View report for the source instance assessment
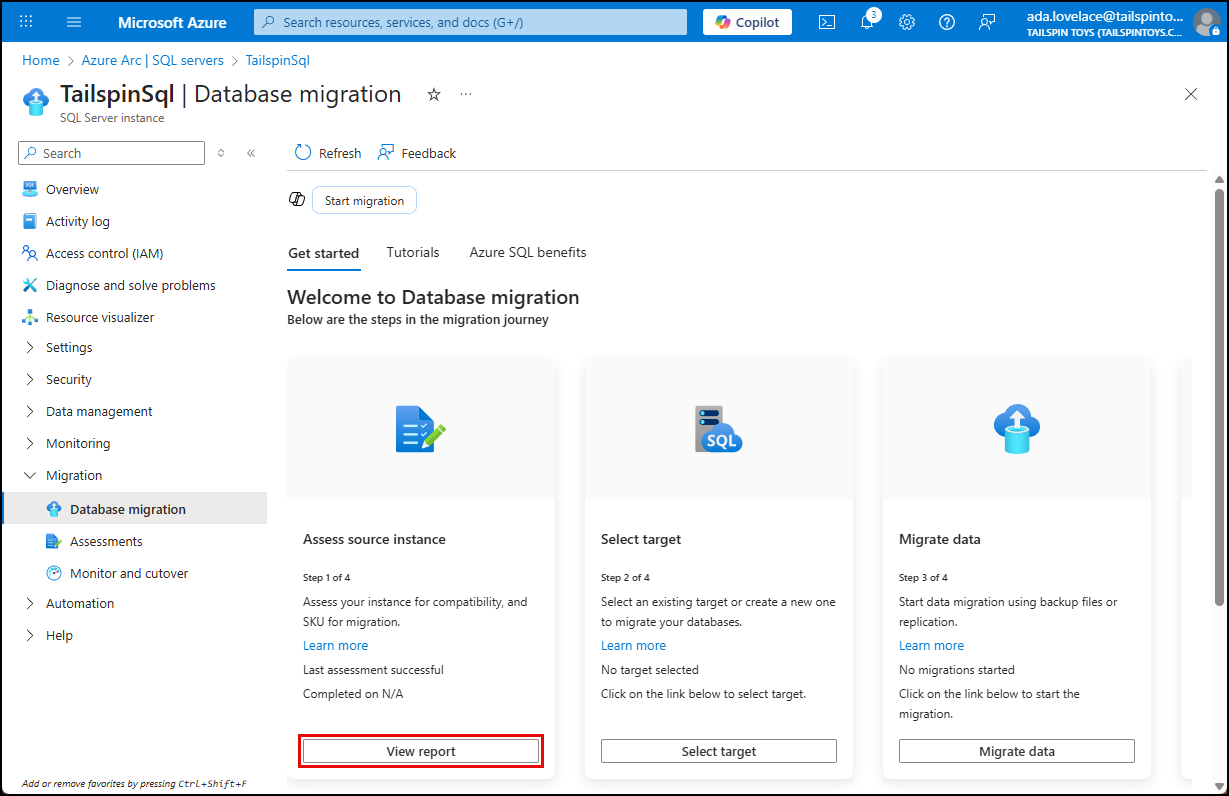Screen dimensions: 1229x796 coord(420,750)
